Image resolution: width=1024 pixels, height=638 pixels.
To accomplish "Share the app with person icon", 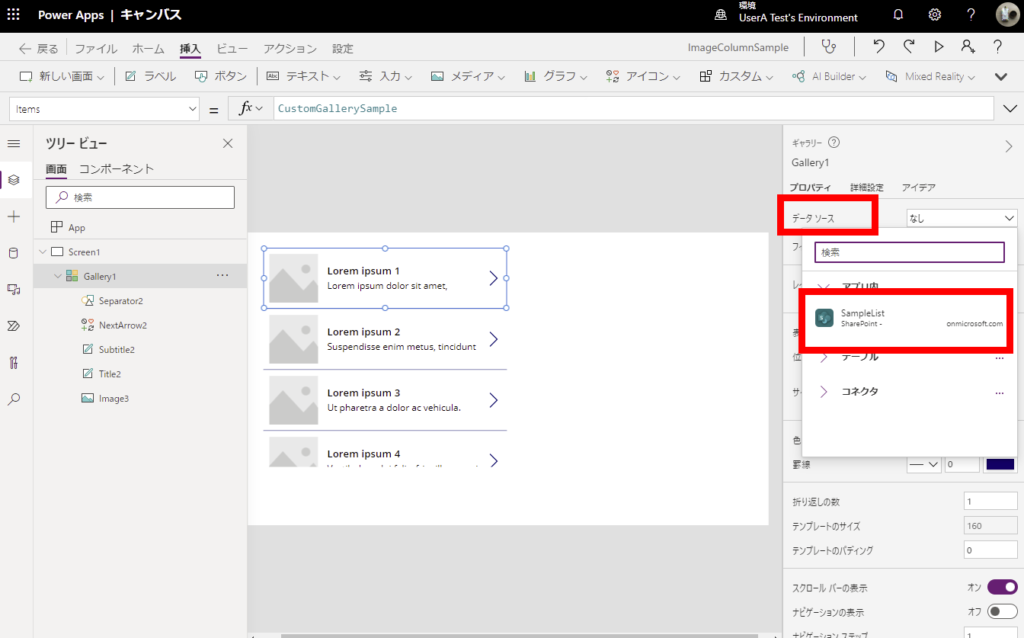I will (x=967, y=46).
